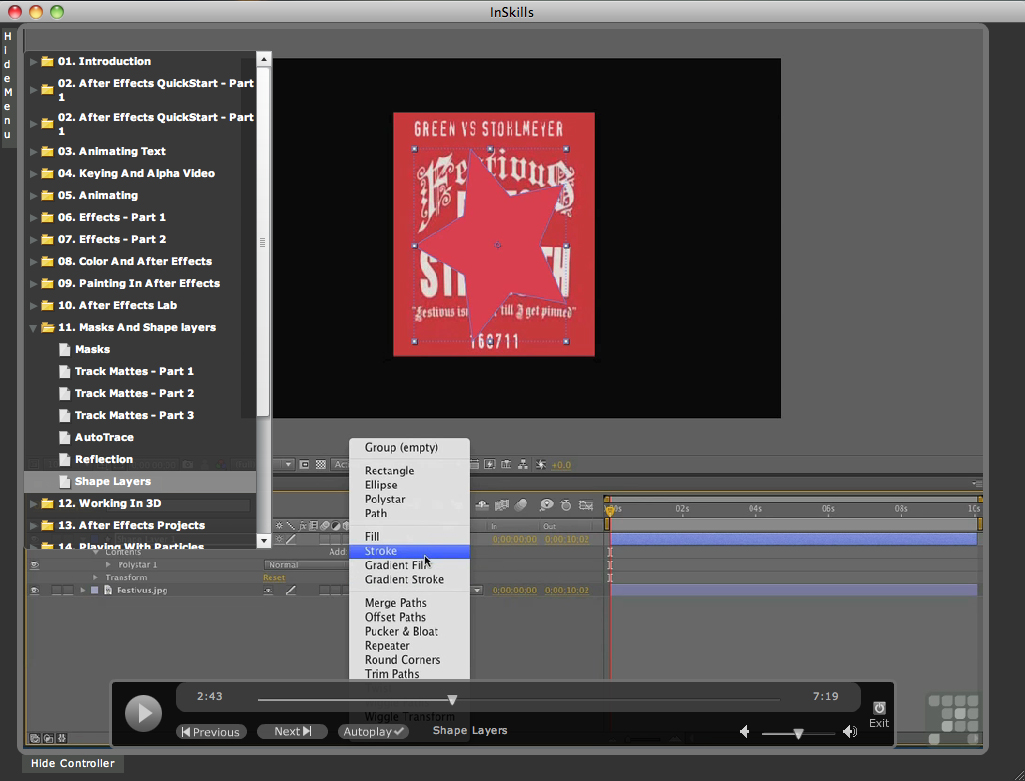Choose Fill from the Add menu
This screenshot has width=1025, height=781.
409,537
